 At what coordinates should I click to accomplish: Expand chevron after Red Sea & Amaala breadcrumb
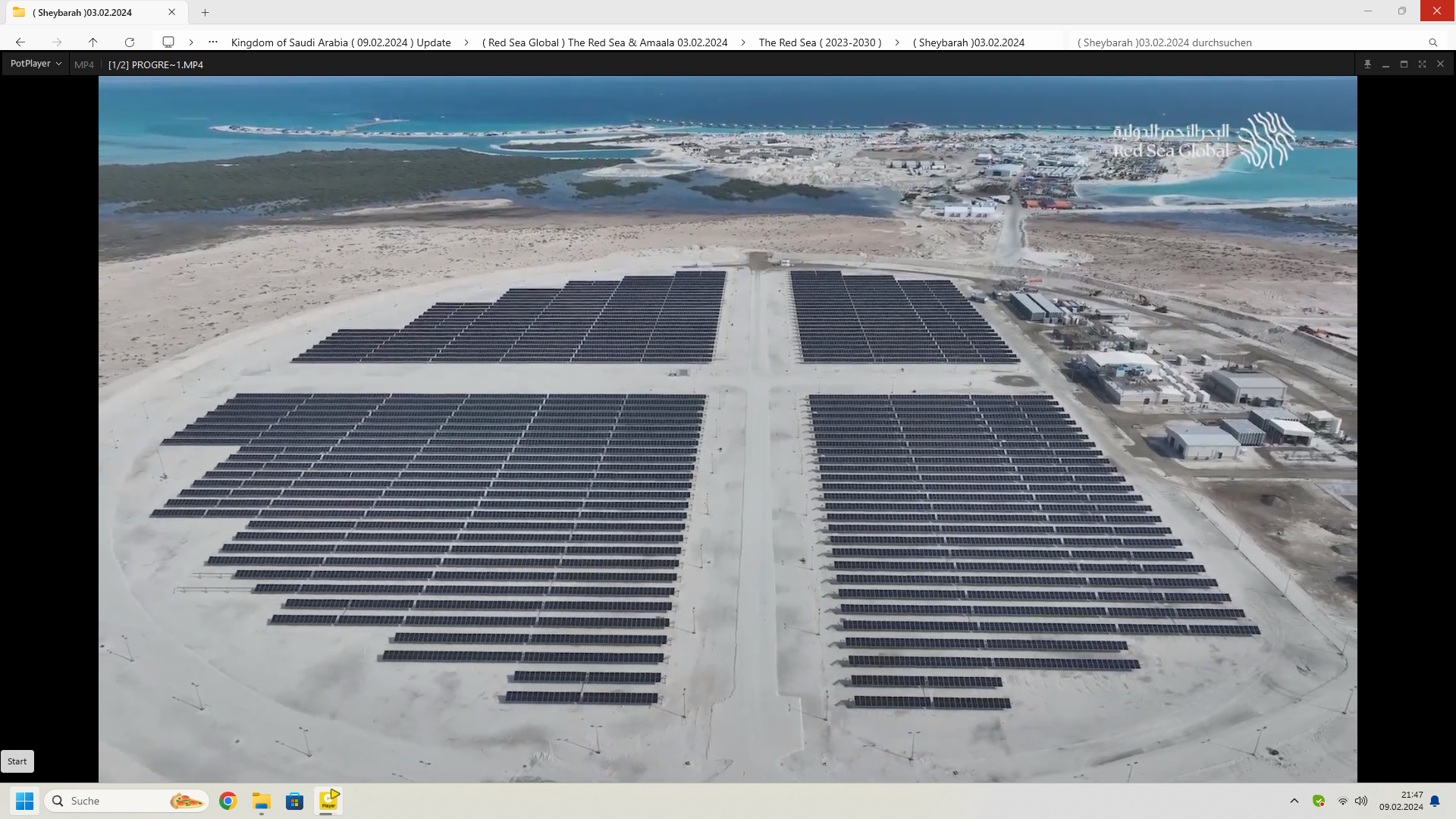click(x=743, y=42)
